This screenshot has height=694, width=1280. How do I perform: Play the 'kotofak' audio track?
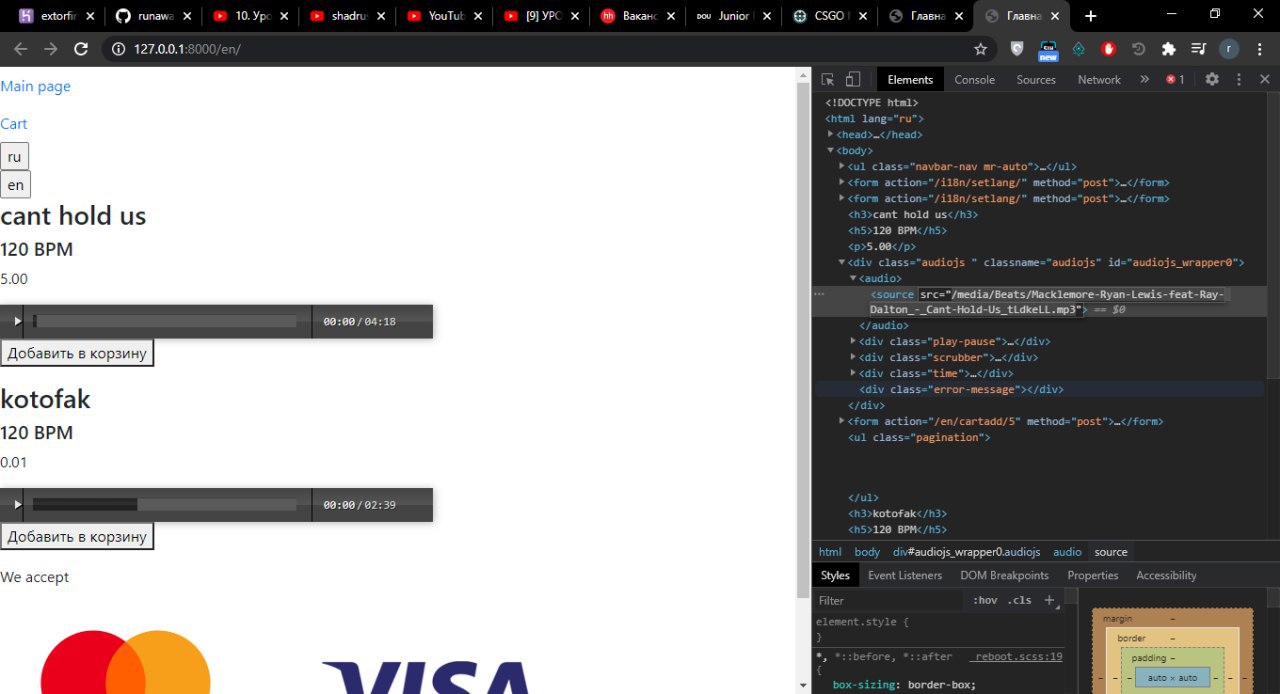pyautogui.click(x=17, y=505)
